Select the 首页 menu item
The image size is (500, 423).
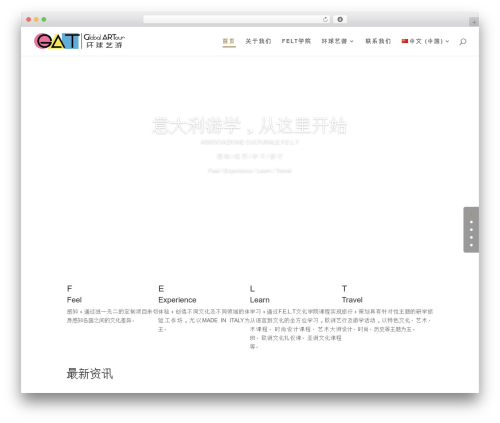(229, 41)
